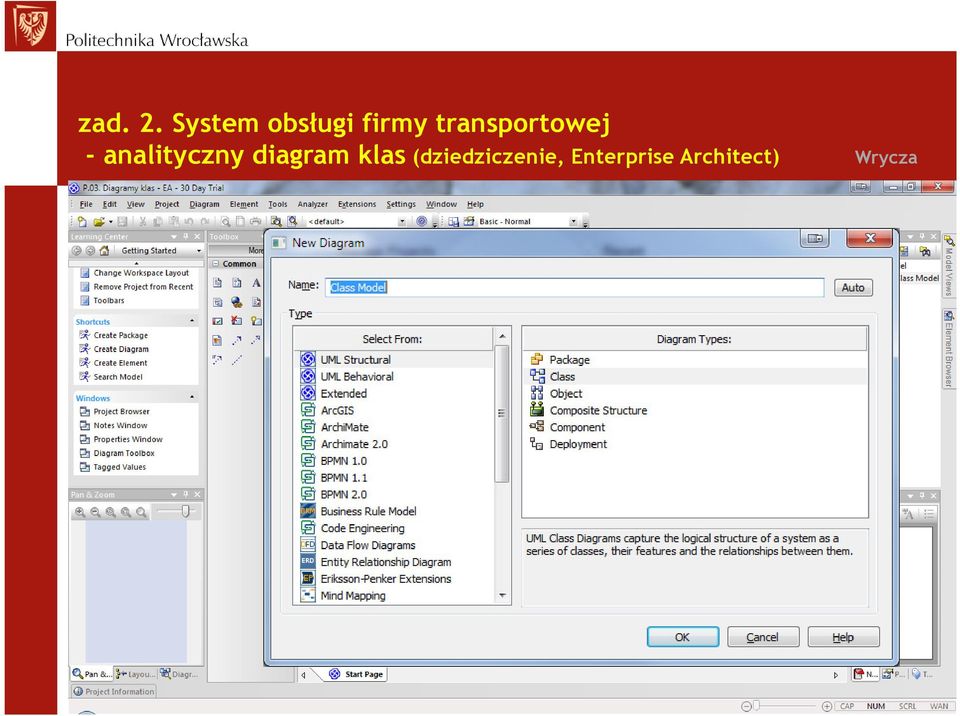This screenshot has height=716, width=960.
Task: Collapse the Shortcuts section
Action: (192, 321)
